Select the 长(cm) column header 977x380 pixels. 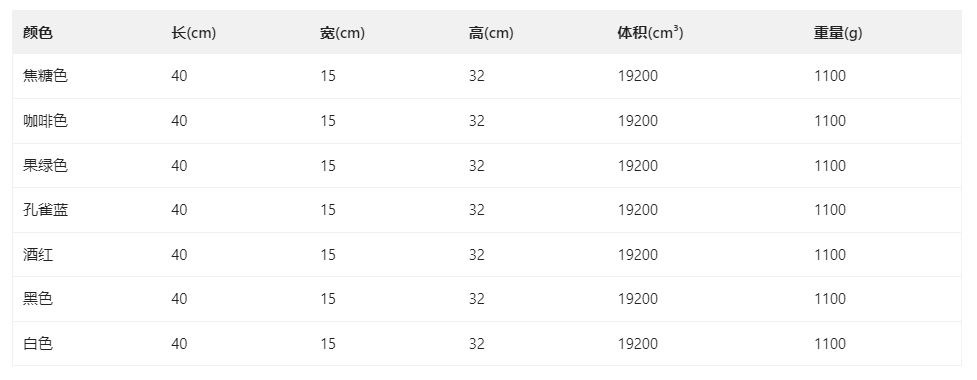pos(194,33)
